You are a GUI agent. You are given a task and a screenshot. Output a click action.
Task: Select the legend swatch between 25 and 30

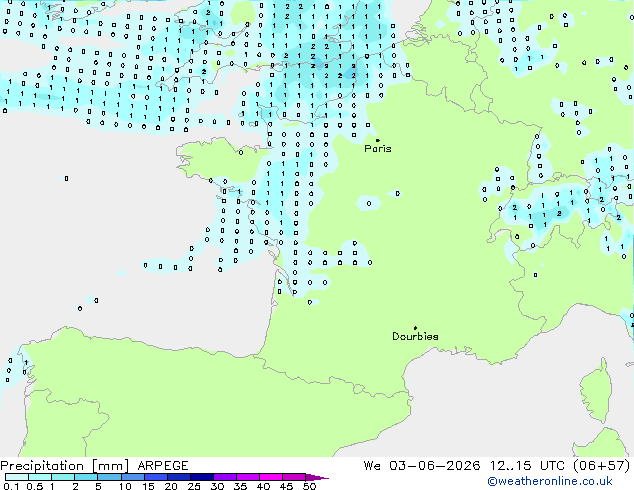(x=201, y=477)
